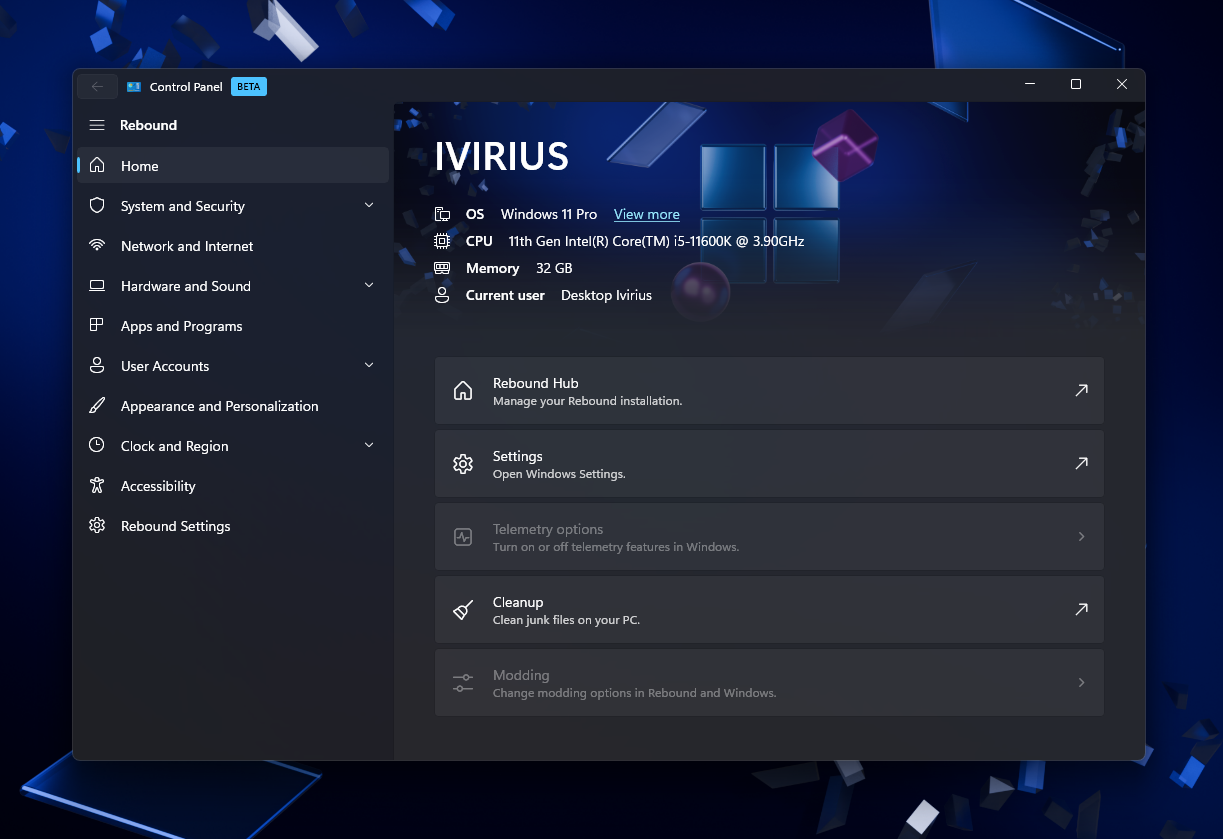Click the System and Security shield icon
This screenshot has width=1223, height=839.
97,206
